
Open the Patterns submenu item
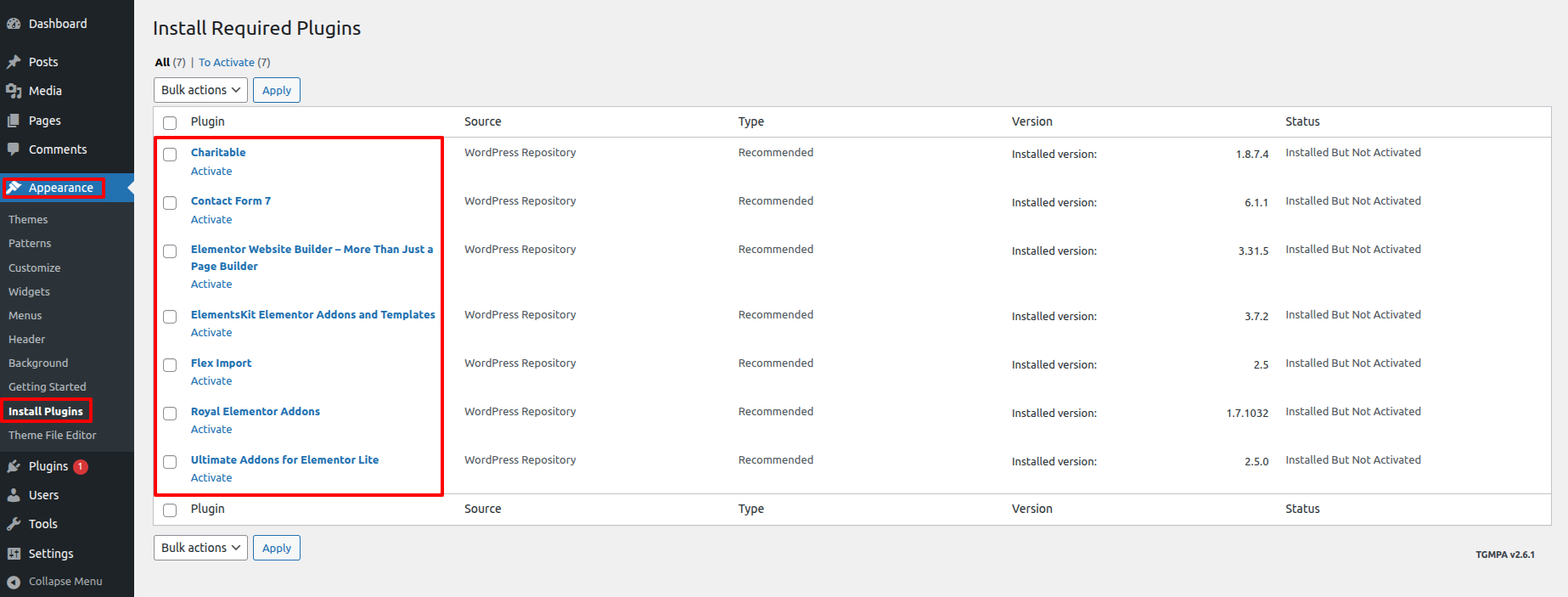tap(30, 243)
